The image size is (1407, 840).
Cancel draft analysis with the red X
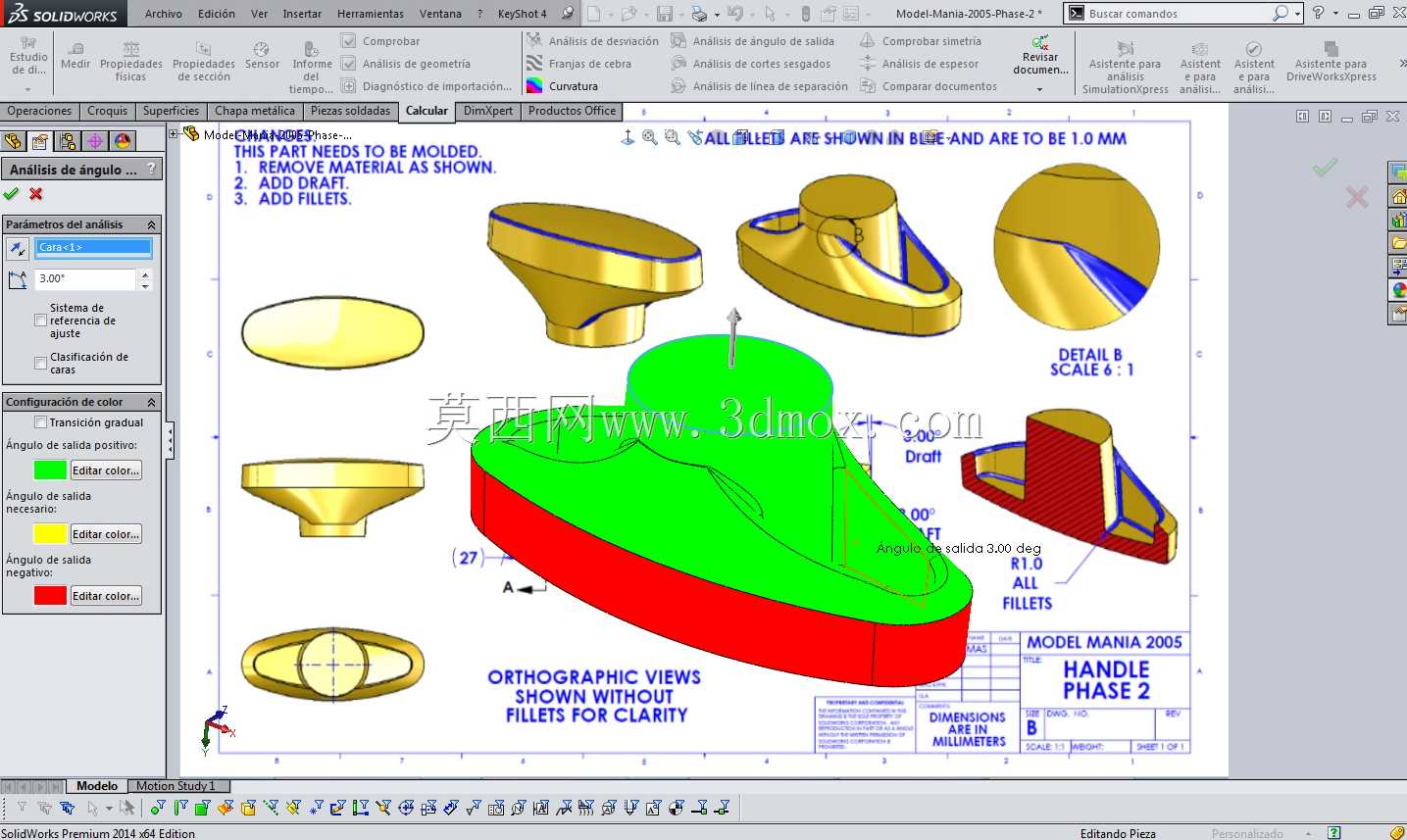coord(36,194)
